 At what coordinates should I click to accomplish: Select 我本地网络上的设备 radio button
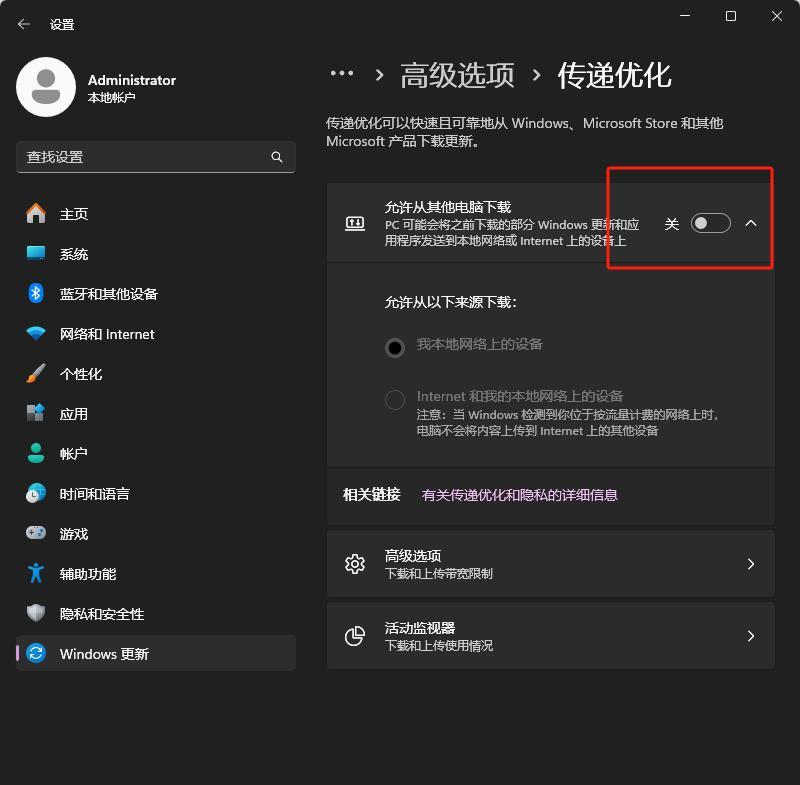click(395, 347)
